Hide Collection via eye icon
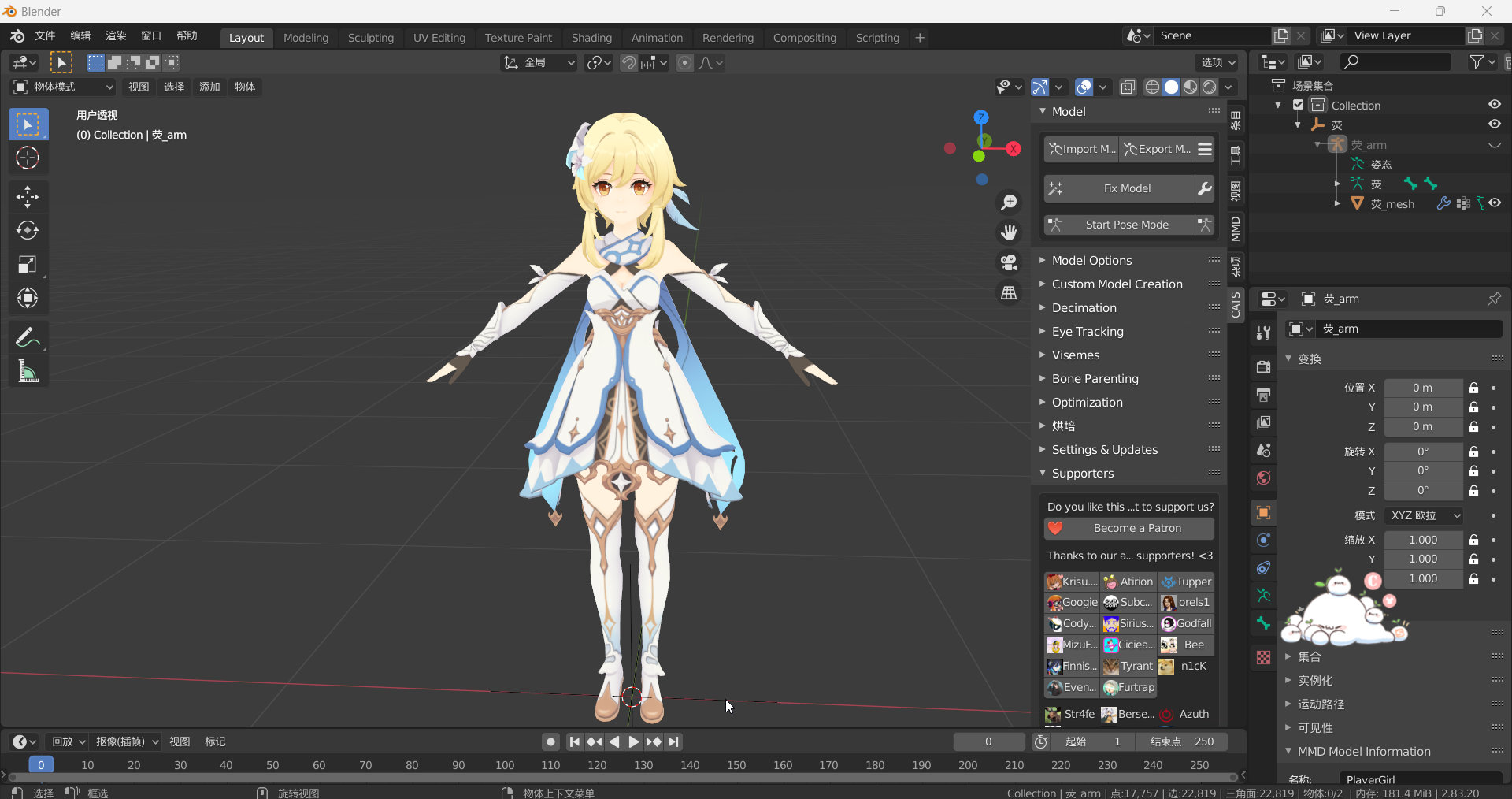 click(1494, 104)
